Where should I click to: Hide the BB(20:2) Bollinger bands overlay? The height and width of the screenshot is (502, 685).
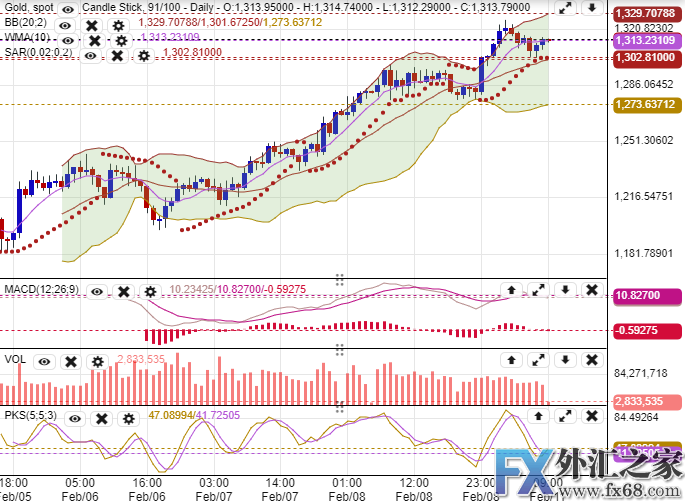(65, 24)
